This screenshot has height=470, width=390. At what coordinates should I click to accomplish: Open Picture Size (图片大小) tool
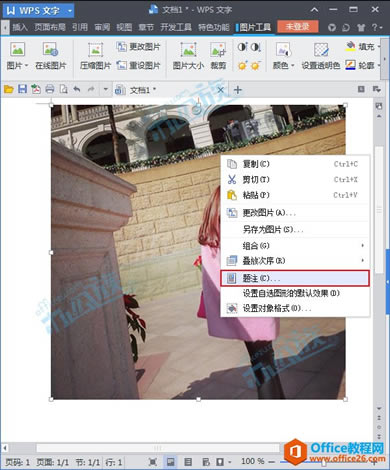188,56
